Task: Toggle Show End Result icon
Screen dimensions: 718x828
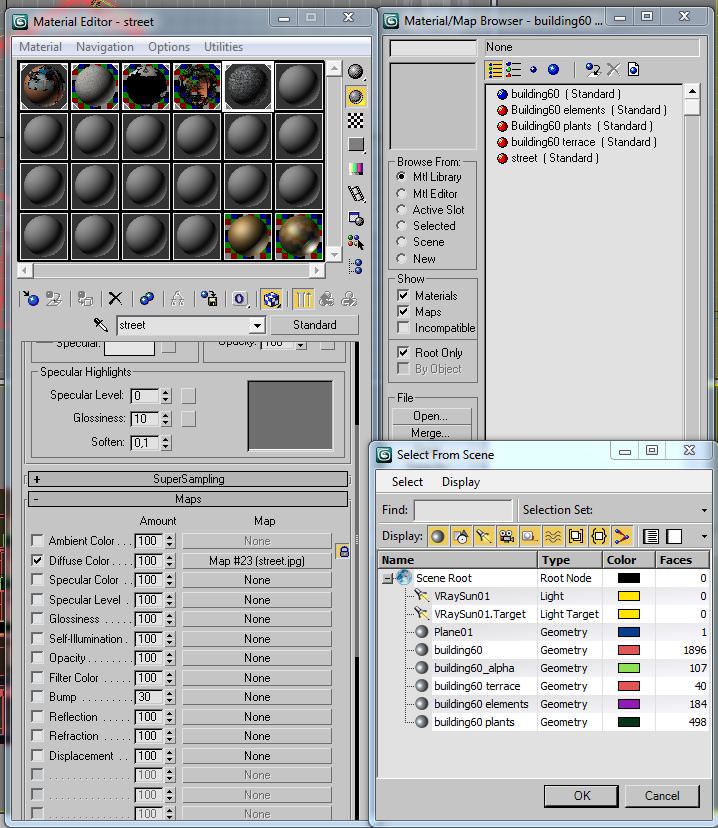Action: pyautogui.click(x=303, y=299)
